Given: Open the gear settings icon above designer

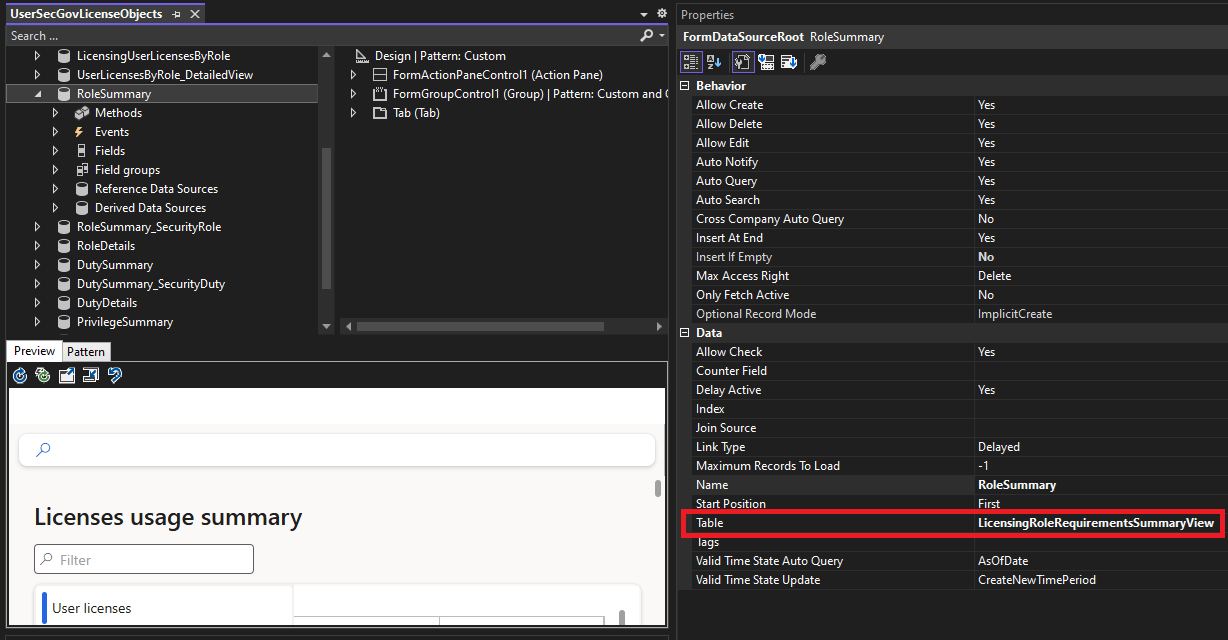Looking at the screenshot, I should (x=661, y=14).
